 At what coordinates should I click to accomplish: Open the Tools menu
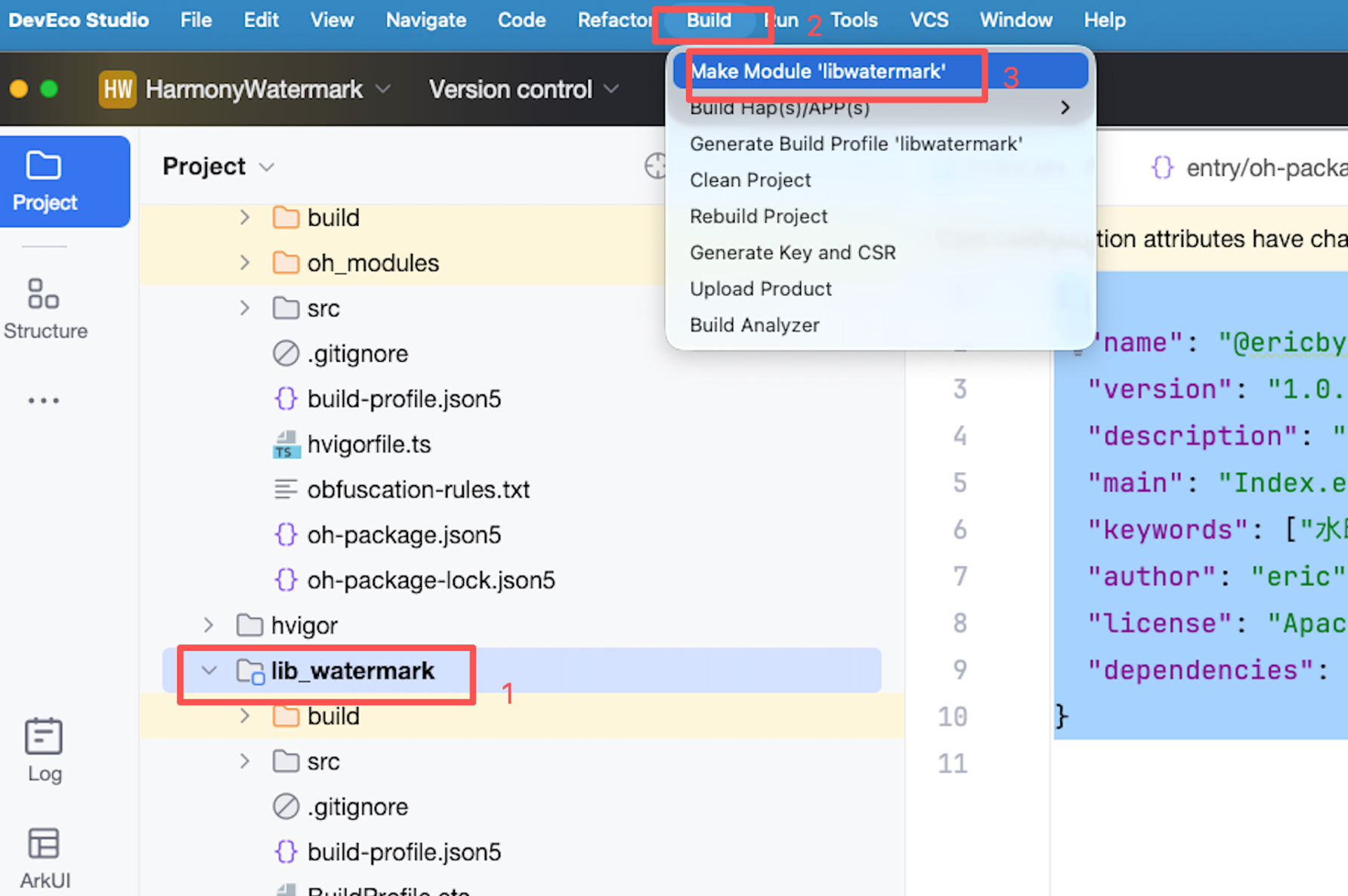click(854, 20)
